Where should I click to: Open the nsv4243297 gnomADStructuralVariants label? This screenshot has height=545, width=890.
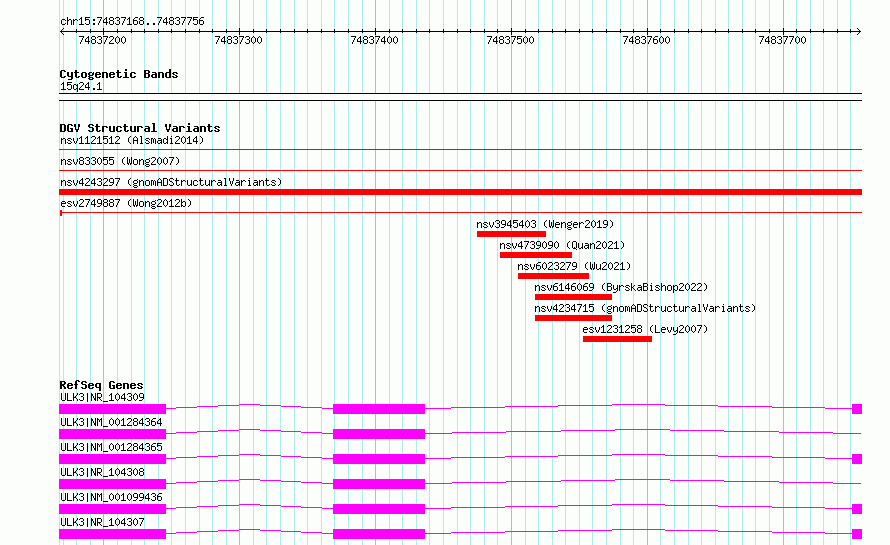tap(171, 182)
